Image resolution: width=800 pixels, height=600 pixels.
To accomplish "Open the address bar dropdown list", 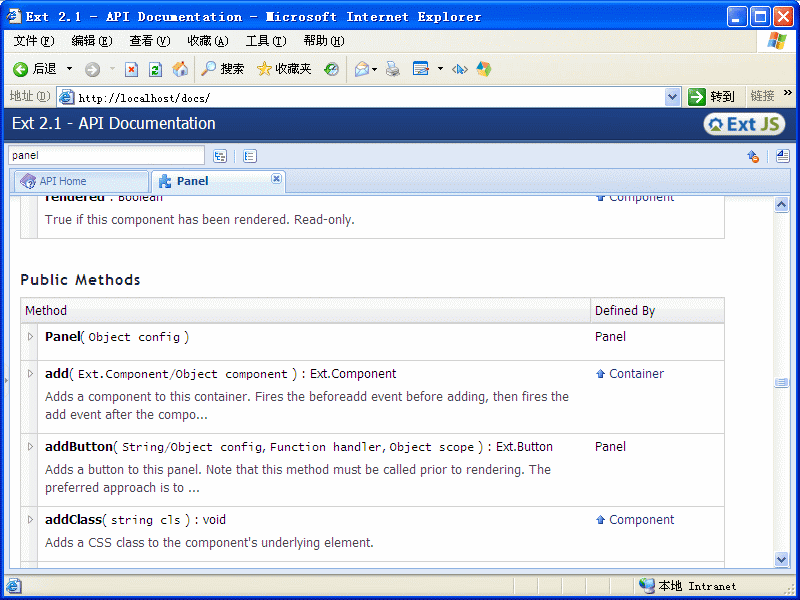I will [x=672, y=97].
